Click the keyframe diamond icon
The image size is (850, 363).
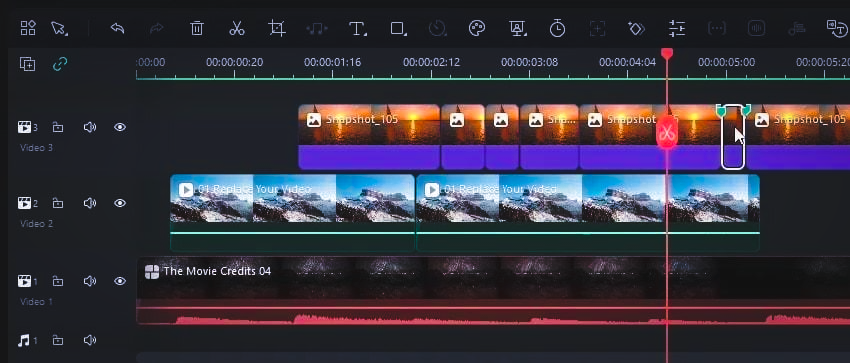click(636, 29)
